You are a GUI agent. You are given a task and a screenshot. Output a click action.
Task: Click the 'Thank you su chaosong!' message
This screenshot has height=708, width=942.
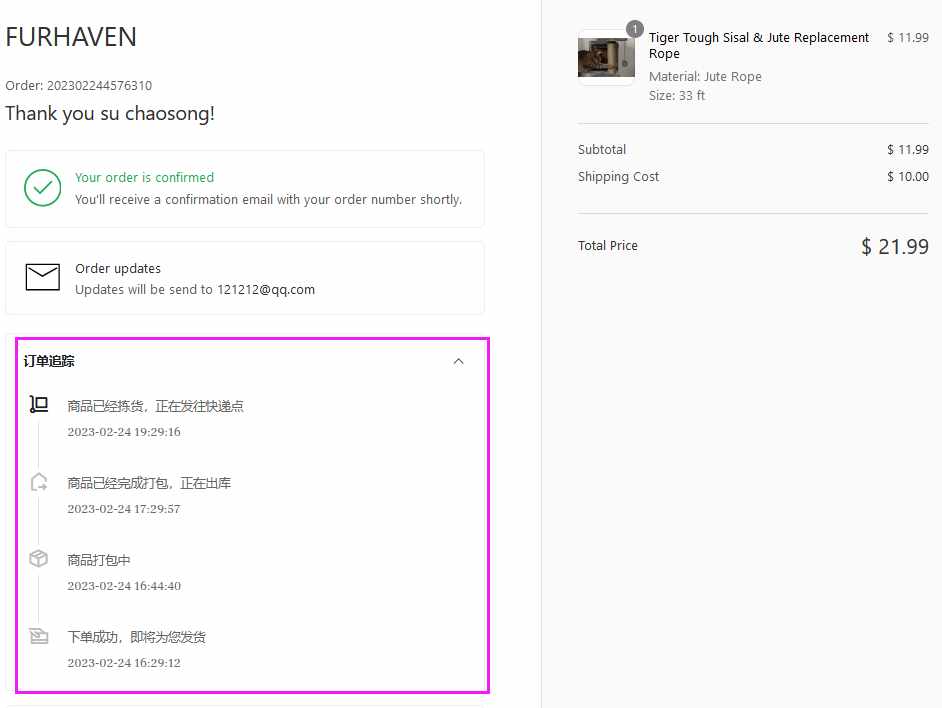110,114
